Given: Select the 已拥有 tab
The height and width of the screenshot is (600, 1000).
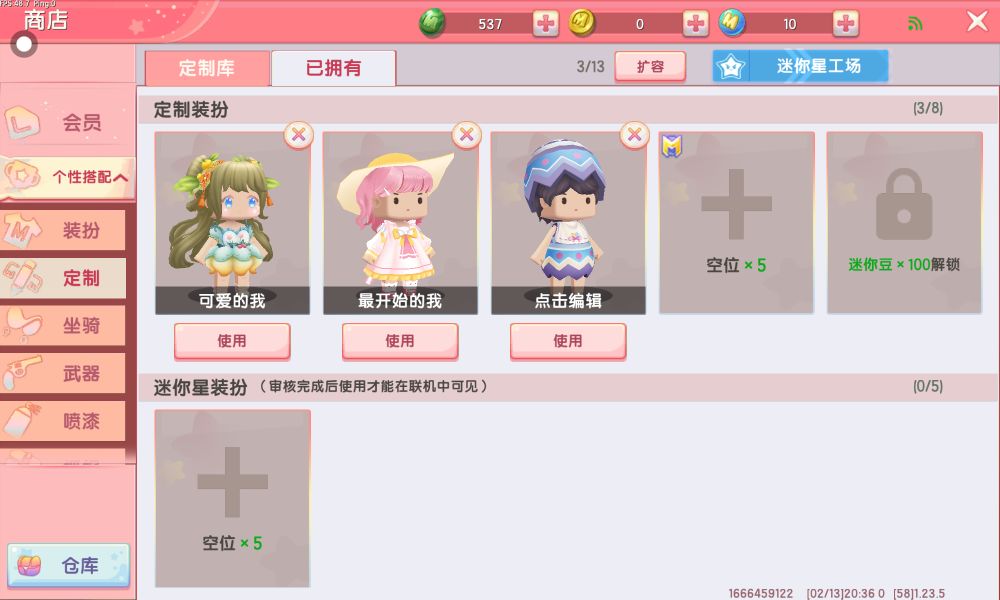Looking at the screenshot, I should [334, 68].
